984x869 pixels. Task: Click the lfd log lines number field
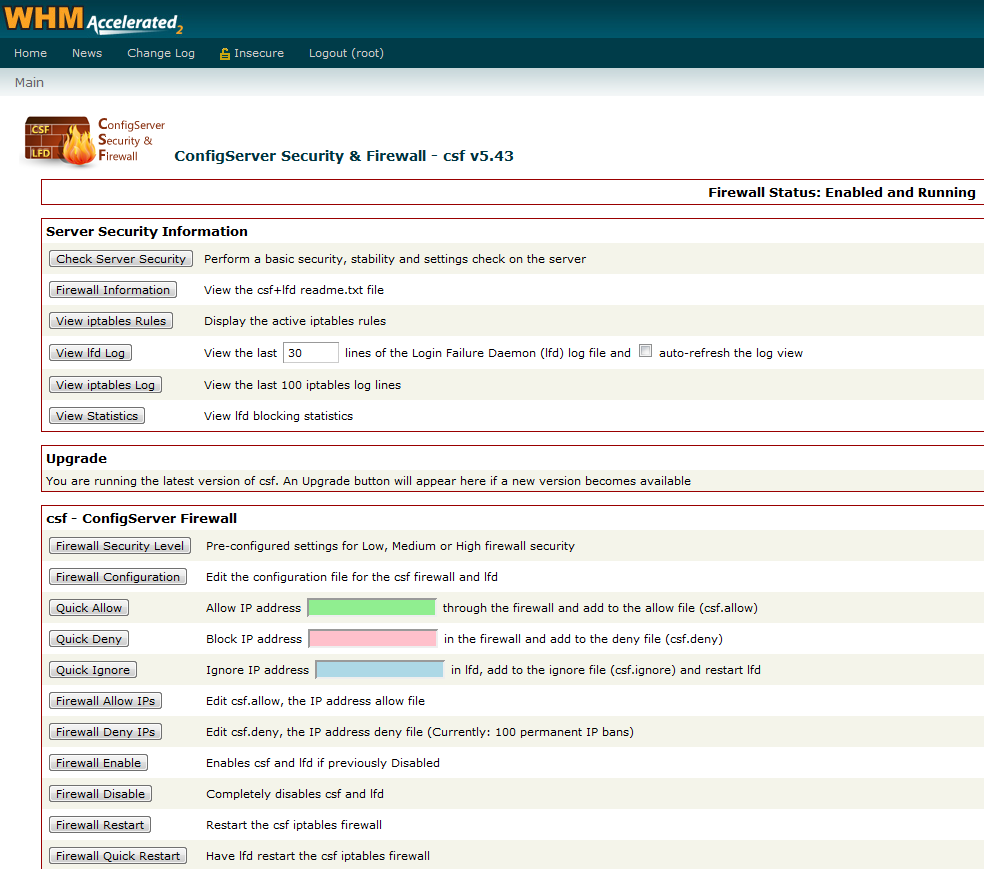pyautogui.click(x=311, y=353)
